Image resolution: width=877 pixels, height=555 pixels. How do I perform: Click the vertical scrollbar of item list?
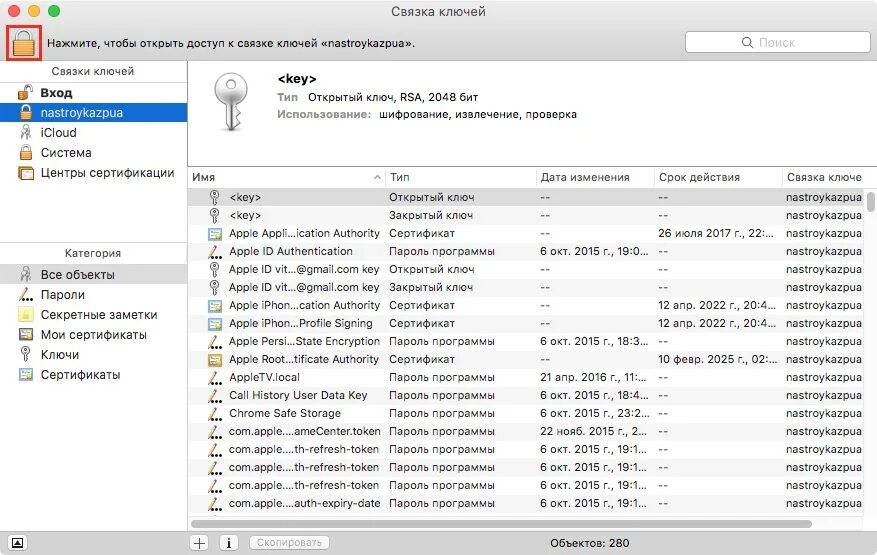click(871, 202)
